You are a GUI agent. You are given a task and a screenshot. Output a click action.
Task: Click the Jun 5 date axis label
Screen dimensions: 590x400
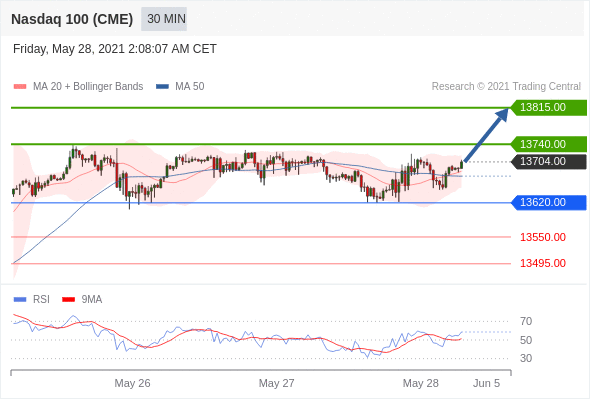point(487,383)
